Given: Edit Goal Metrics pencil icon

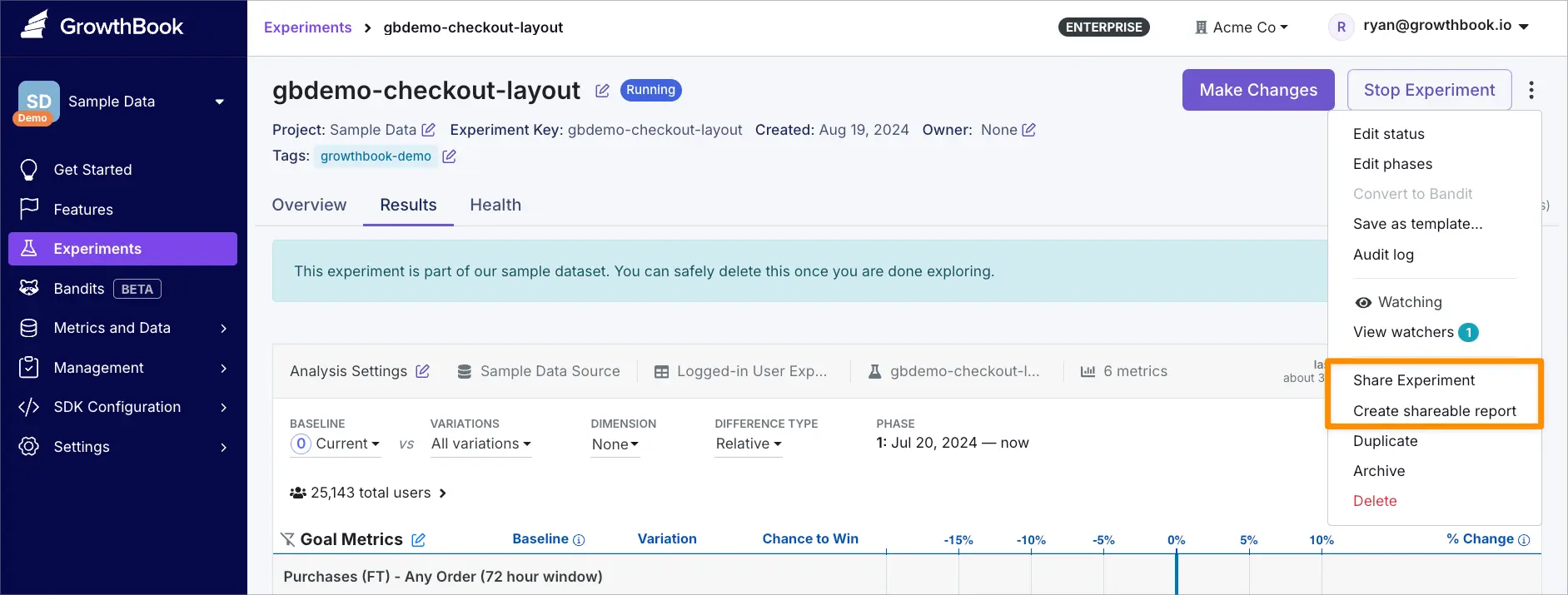Looking at the screenshot, I should pos(418,540).
